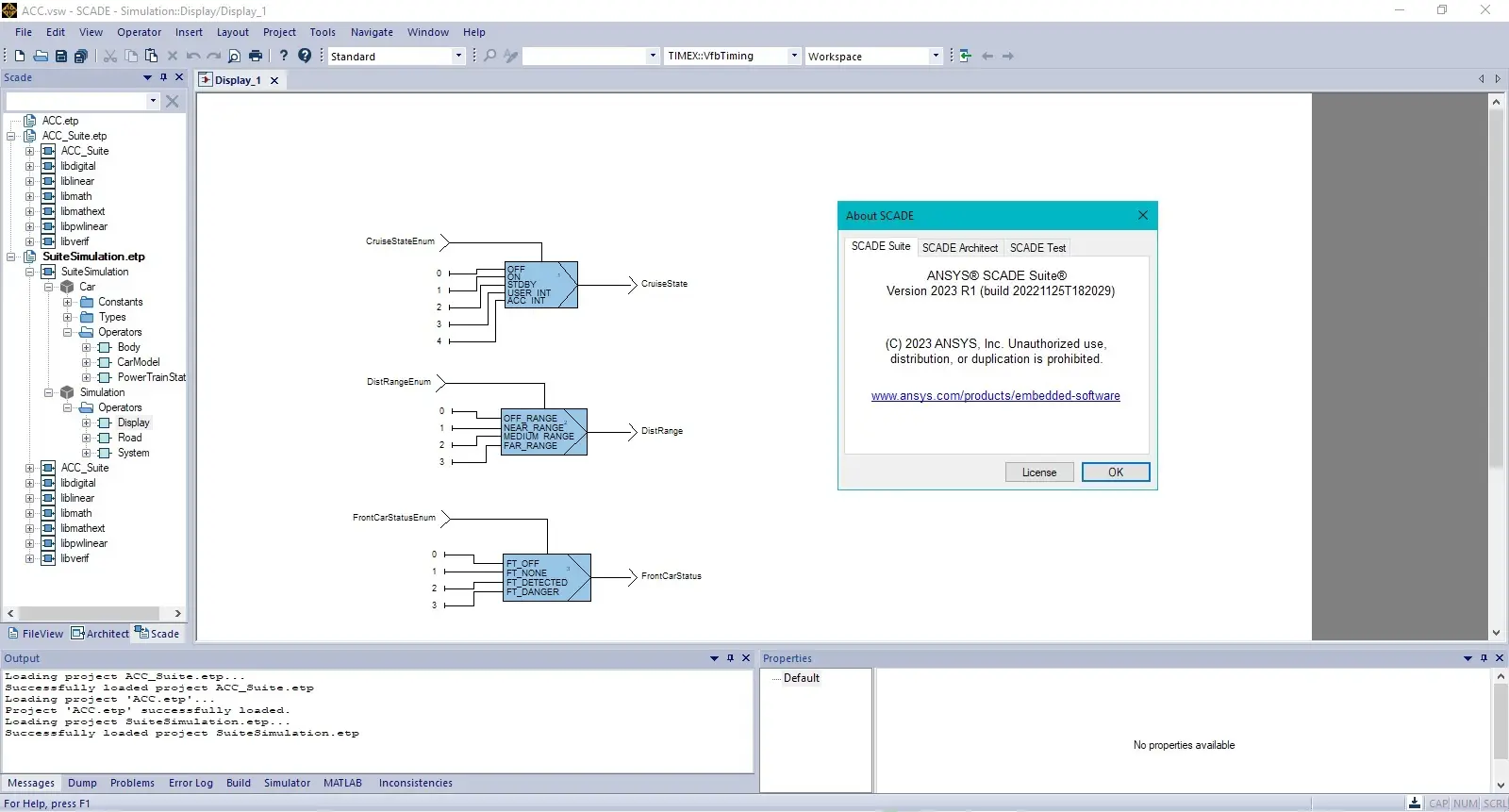
Task: Click the DistRange output label in diagram
Action: click(x=661, y=431)
